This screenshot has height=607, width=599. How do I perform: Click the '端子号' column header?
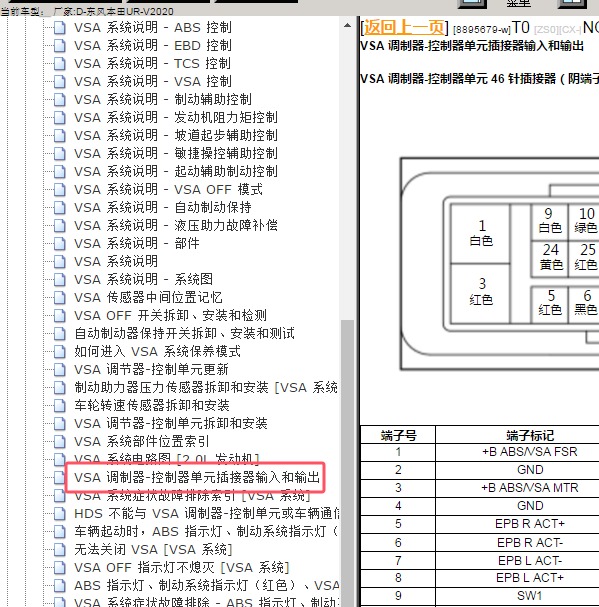pos(398,436)
